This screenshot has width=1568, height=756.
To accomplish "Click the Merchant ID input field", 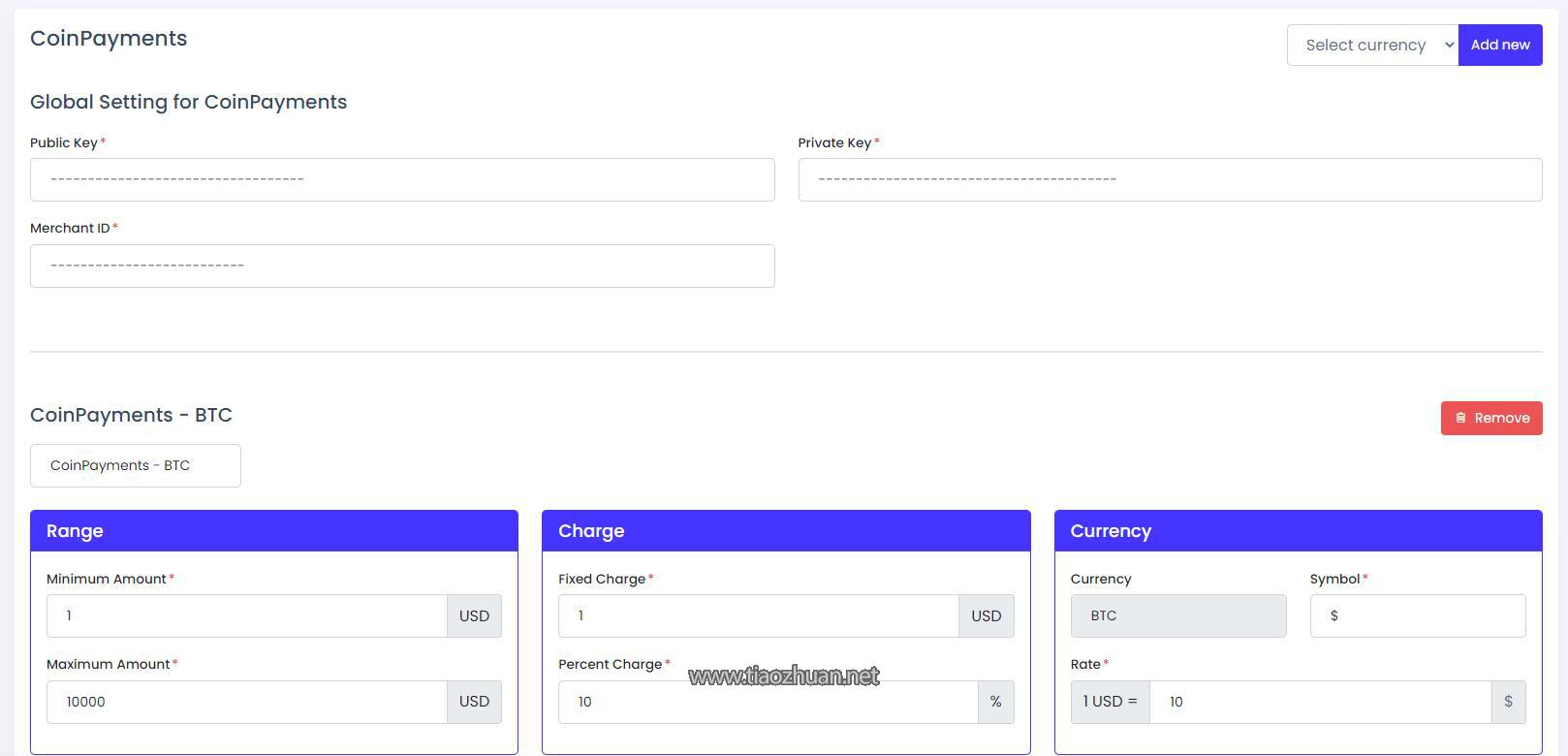I will pyautogui.click(x=402, y=266).
